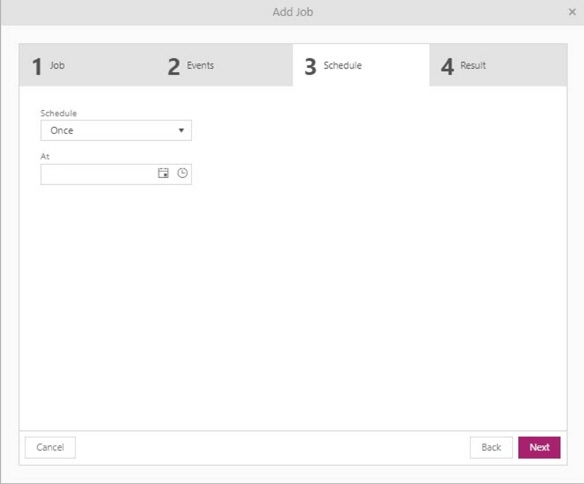This screenshot has height=484, width=584.
Task: Expand the Schedule dropdown arrow
Action: 181,130
